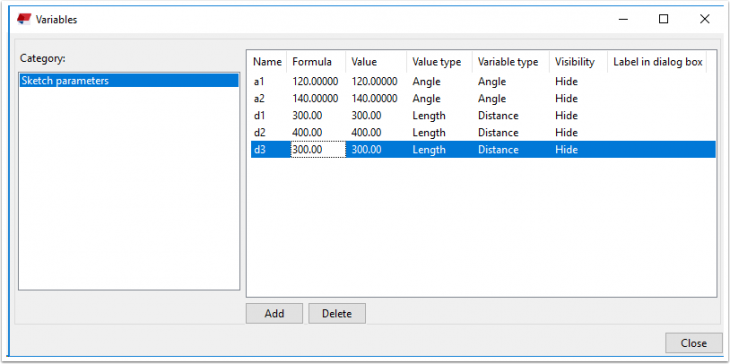Sort by the Name column header

tap(267, 62)
